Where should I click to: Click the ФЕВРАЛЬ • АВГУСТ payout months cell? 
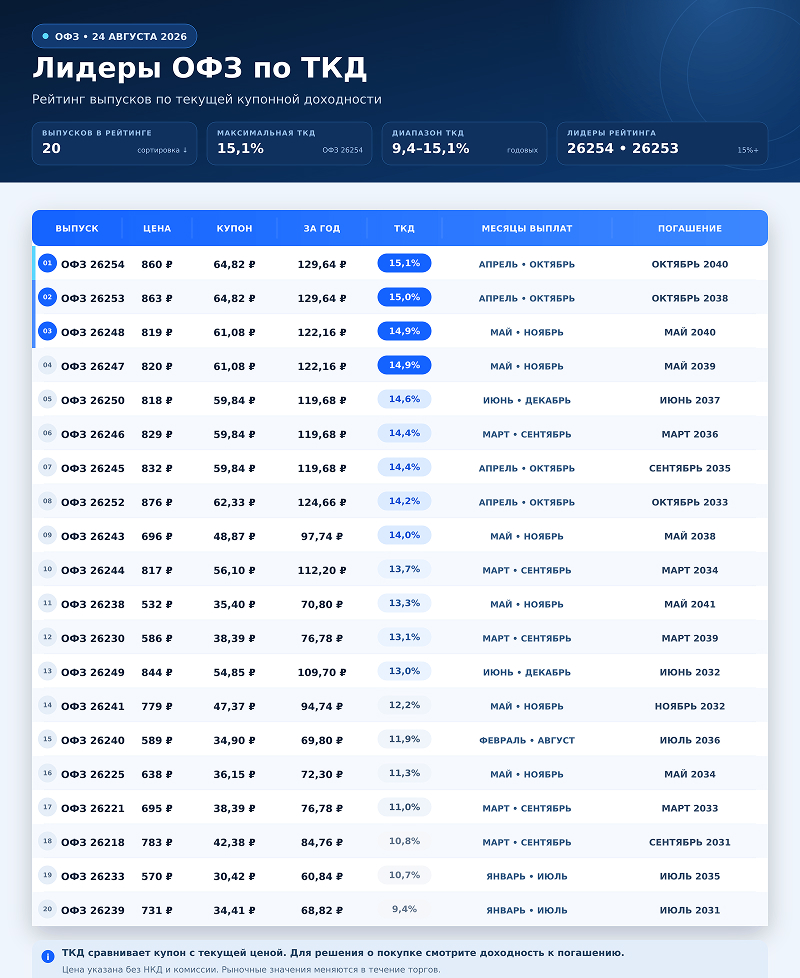tap(527, 740)
